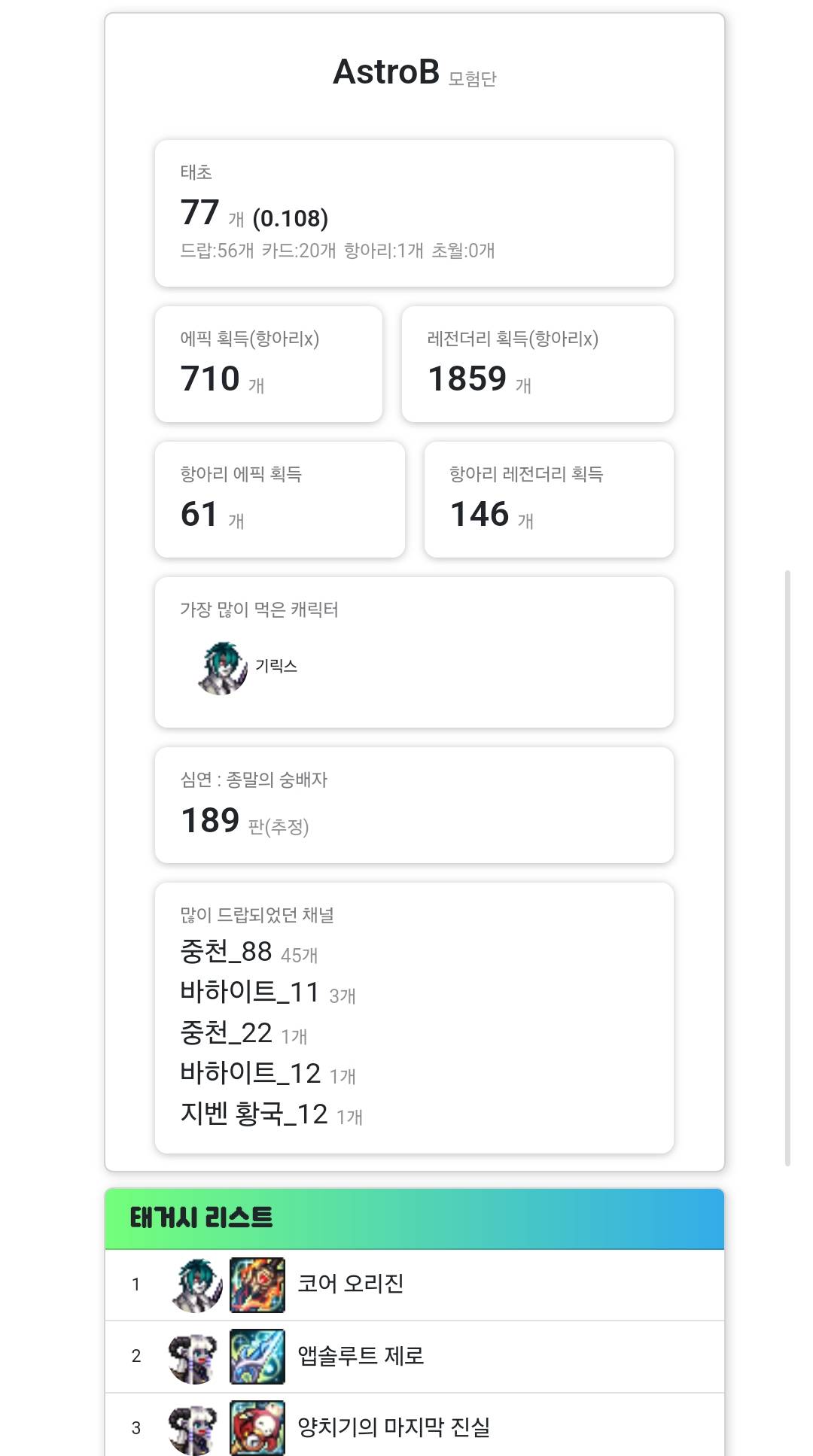
Task: Select the 에픽 획득 710개 card
Action: (x=269, y=364)
